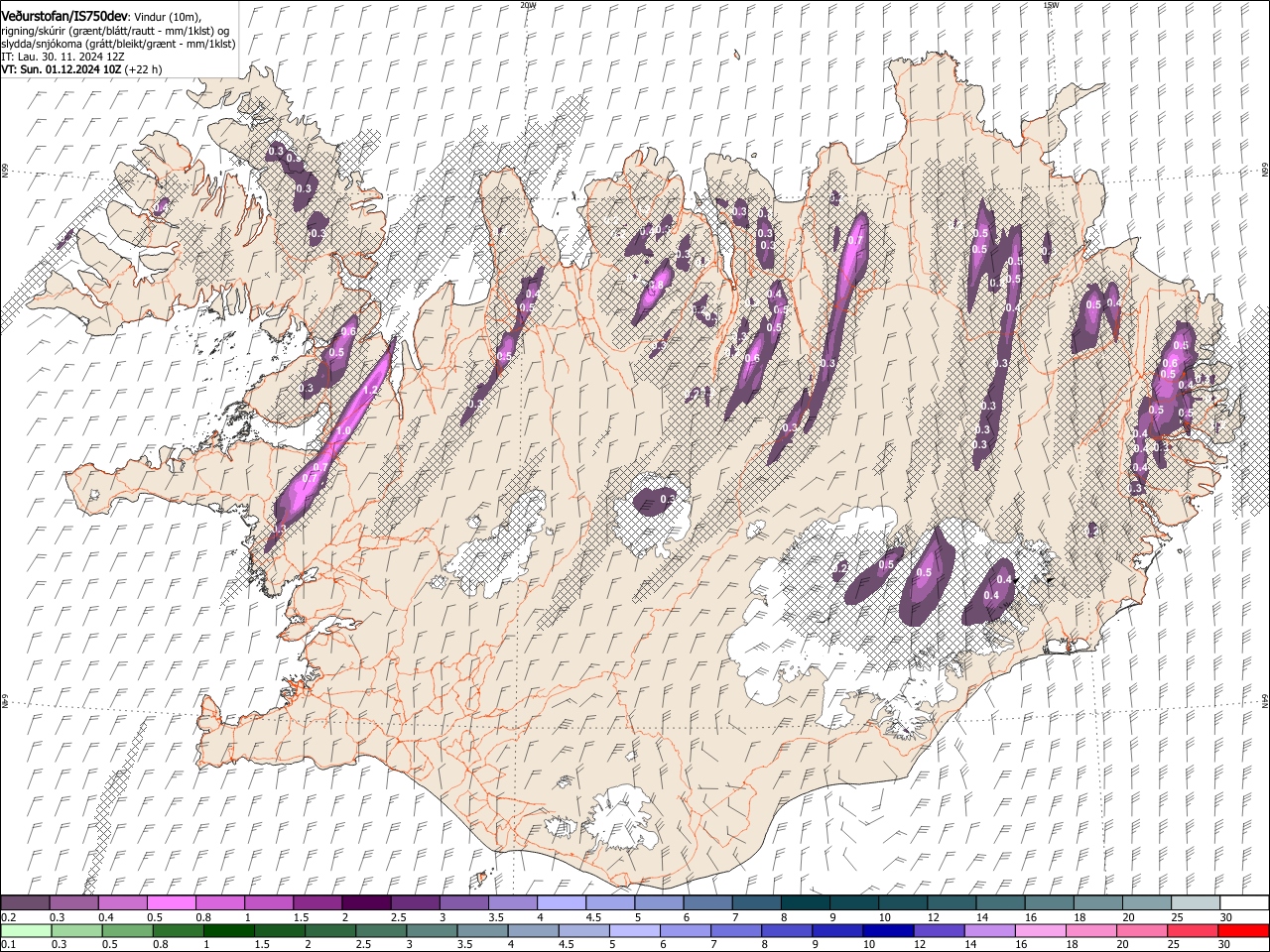The image size is (1270, 952).
Task: Select snow scale swatch between 1.5 and 2
Action: [317, 902]
